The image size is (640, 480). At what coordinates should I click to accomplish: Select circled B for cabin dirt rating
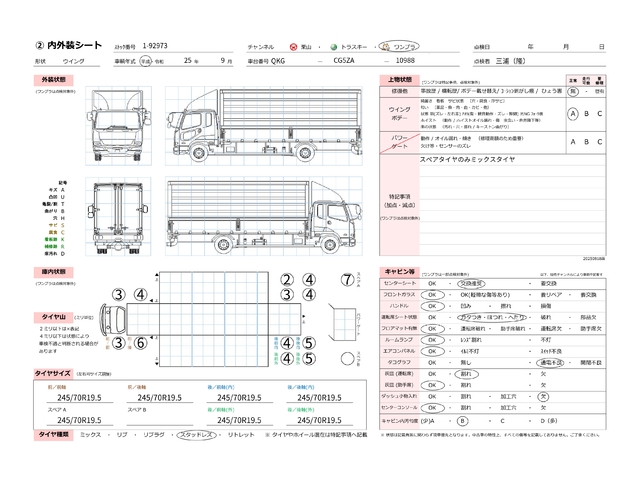[463, 421]
